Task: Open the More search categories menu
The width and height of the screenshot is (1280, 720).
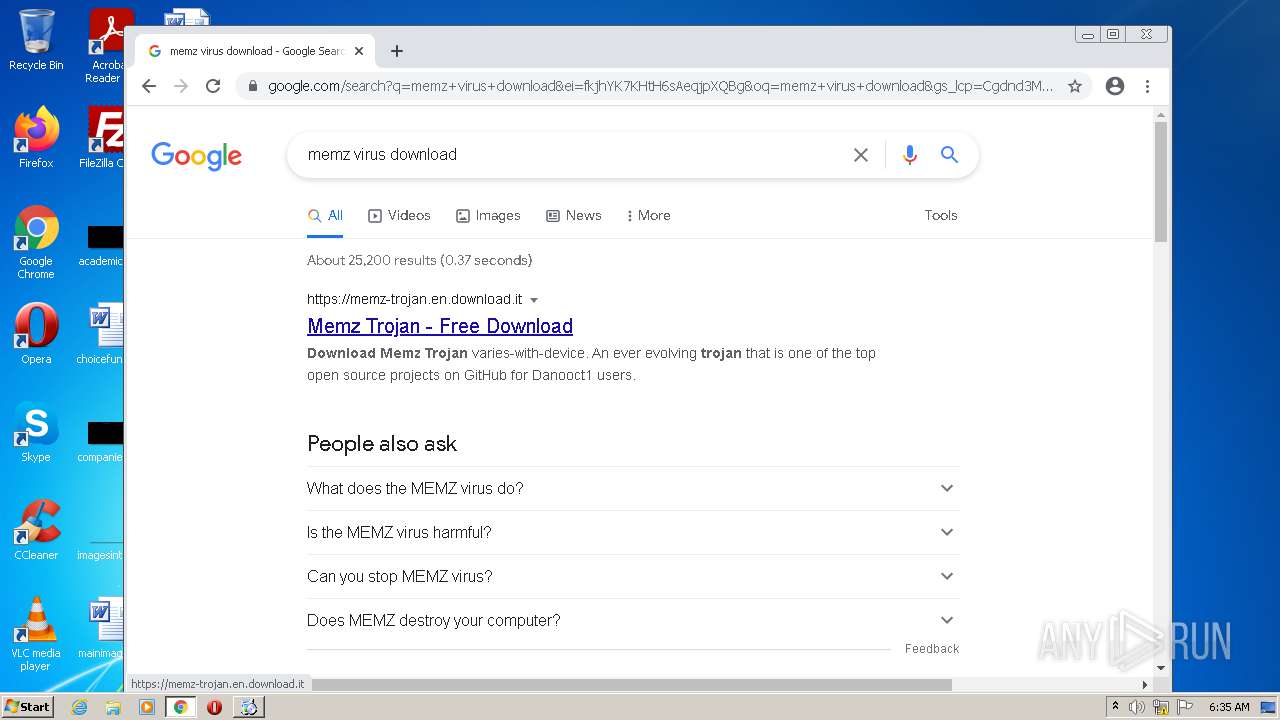Action: click(648, 215)
